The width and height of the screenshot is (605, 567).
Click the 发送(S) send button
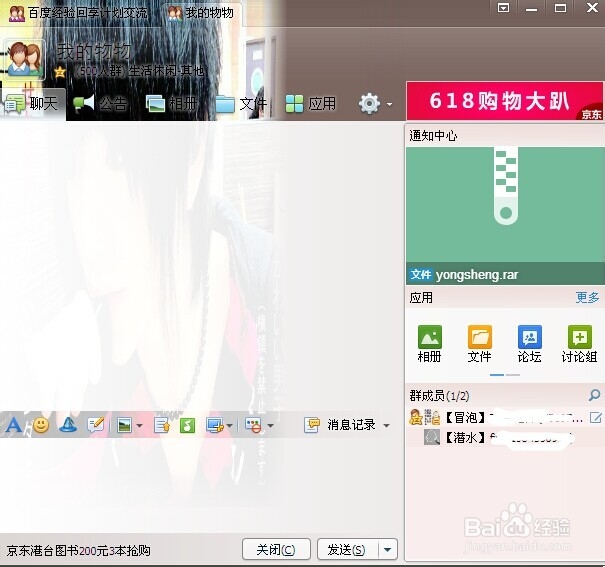click(347, 549)
